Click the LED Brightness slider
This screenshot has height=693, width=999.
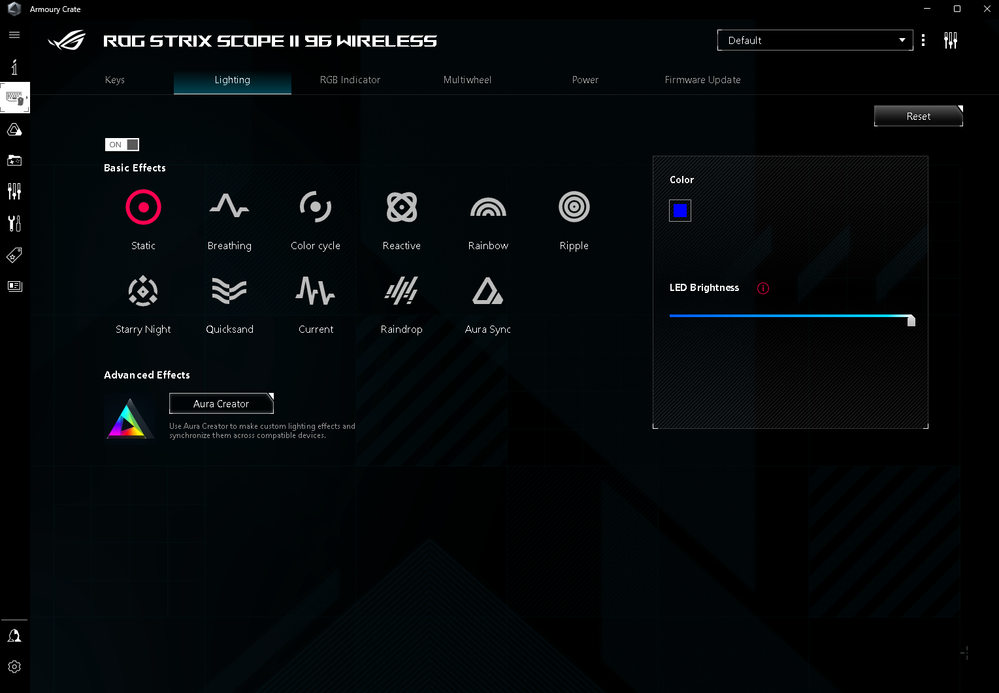tap(792, 317)
